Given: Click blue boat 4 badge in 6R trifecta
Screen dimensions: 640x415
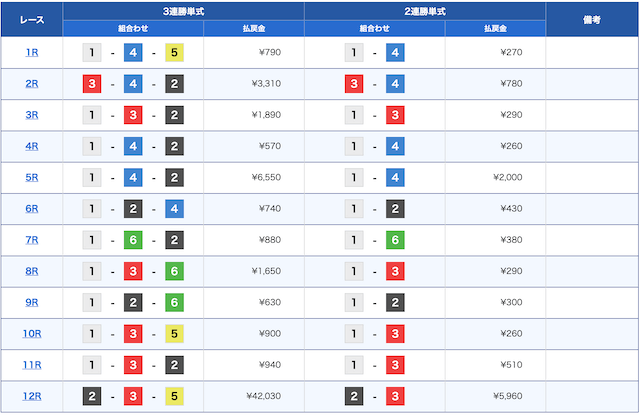Looking at the screenshot, I should [x=174, y=209].
